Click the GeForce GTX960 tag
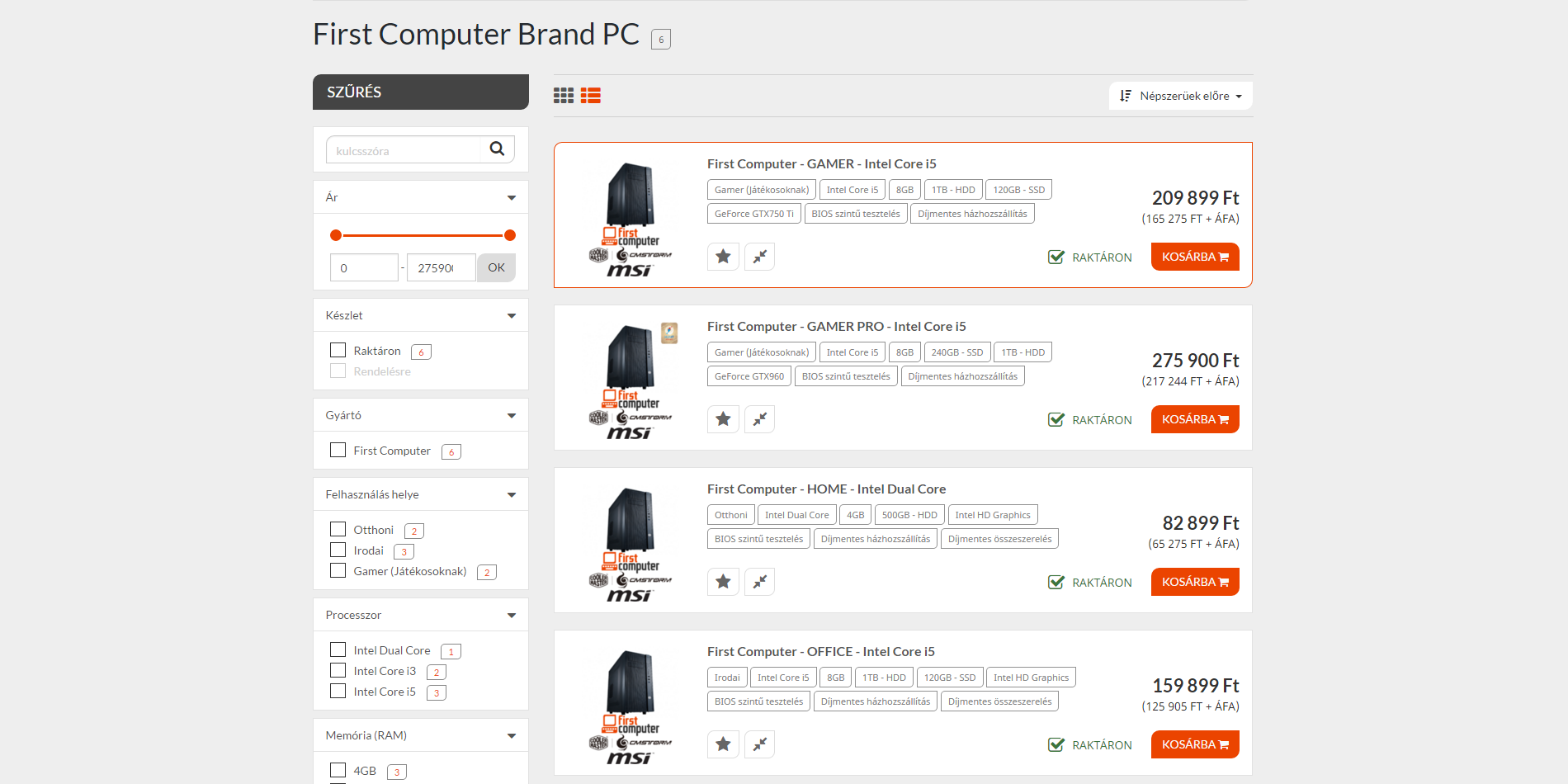1568x784 pixels. tap(749, 375)
